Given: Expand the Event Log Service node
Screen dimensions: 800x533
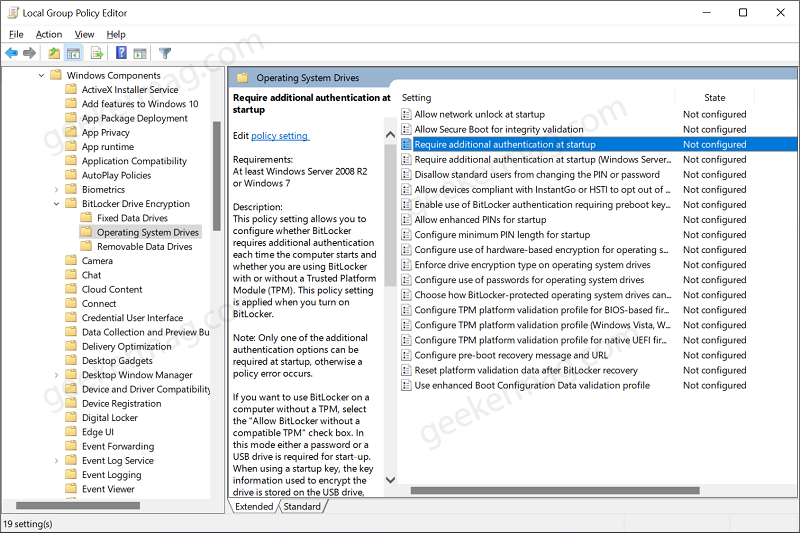Looking at the screenshot, I should [x=56, y=461].
